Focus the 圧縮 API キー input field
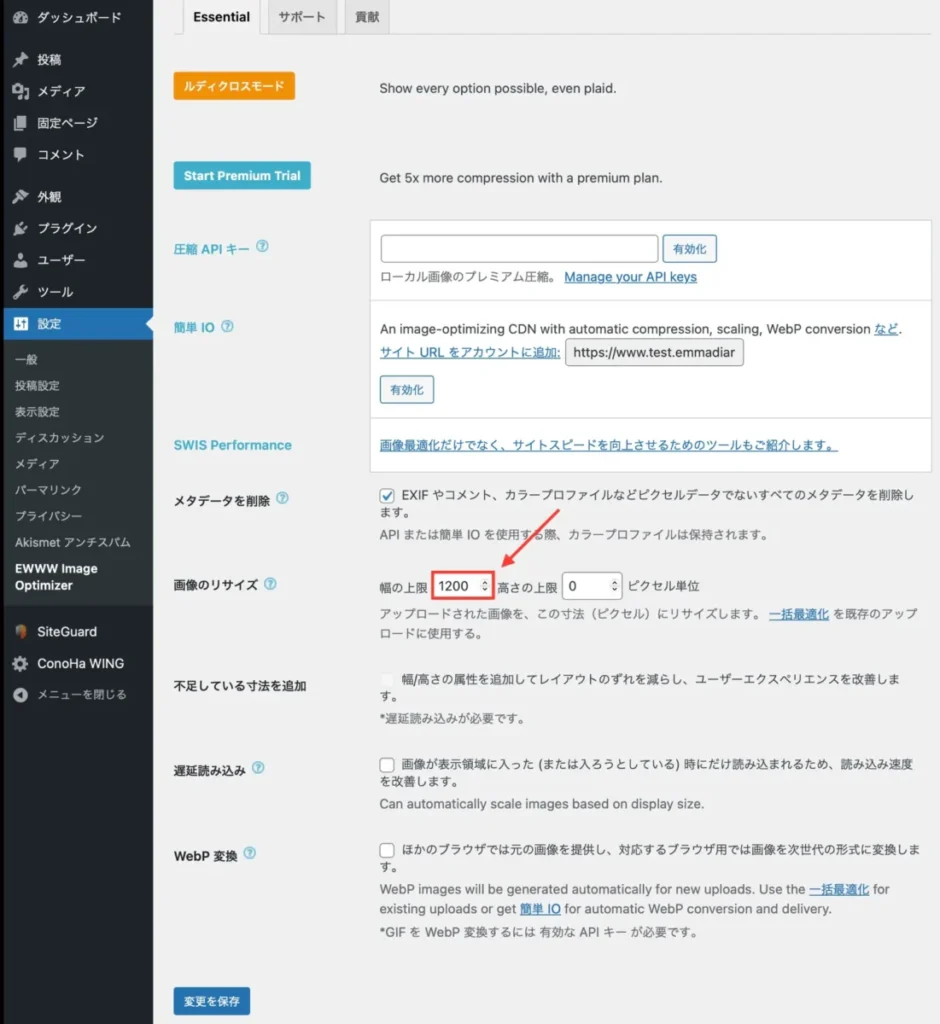Image resolution: width=940 pixels, height=1024 pixels. [x=519, y=249]
